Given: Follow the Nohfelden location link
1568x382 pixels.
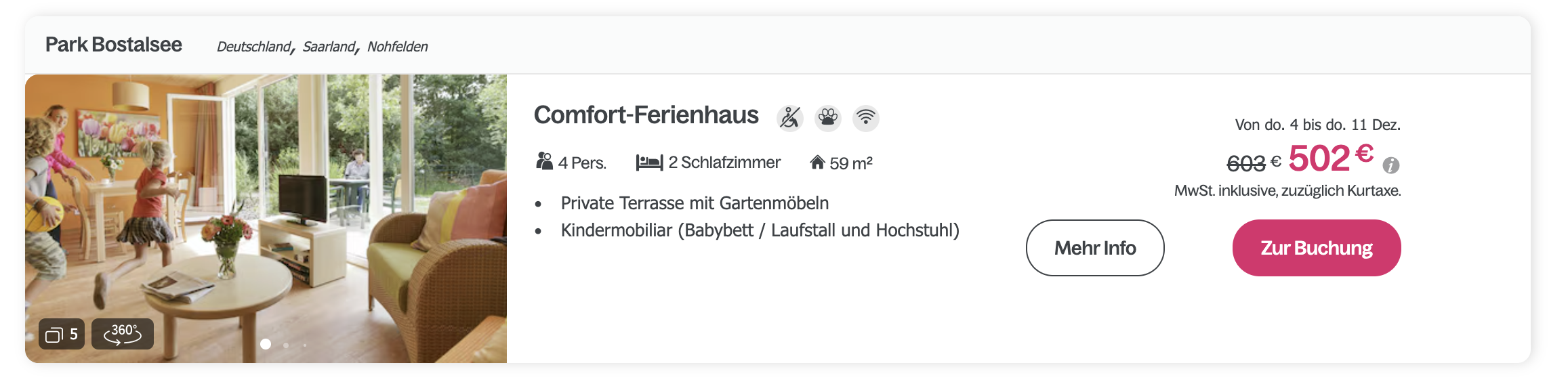Looking at the screenshot, I should (398, 47).
